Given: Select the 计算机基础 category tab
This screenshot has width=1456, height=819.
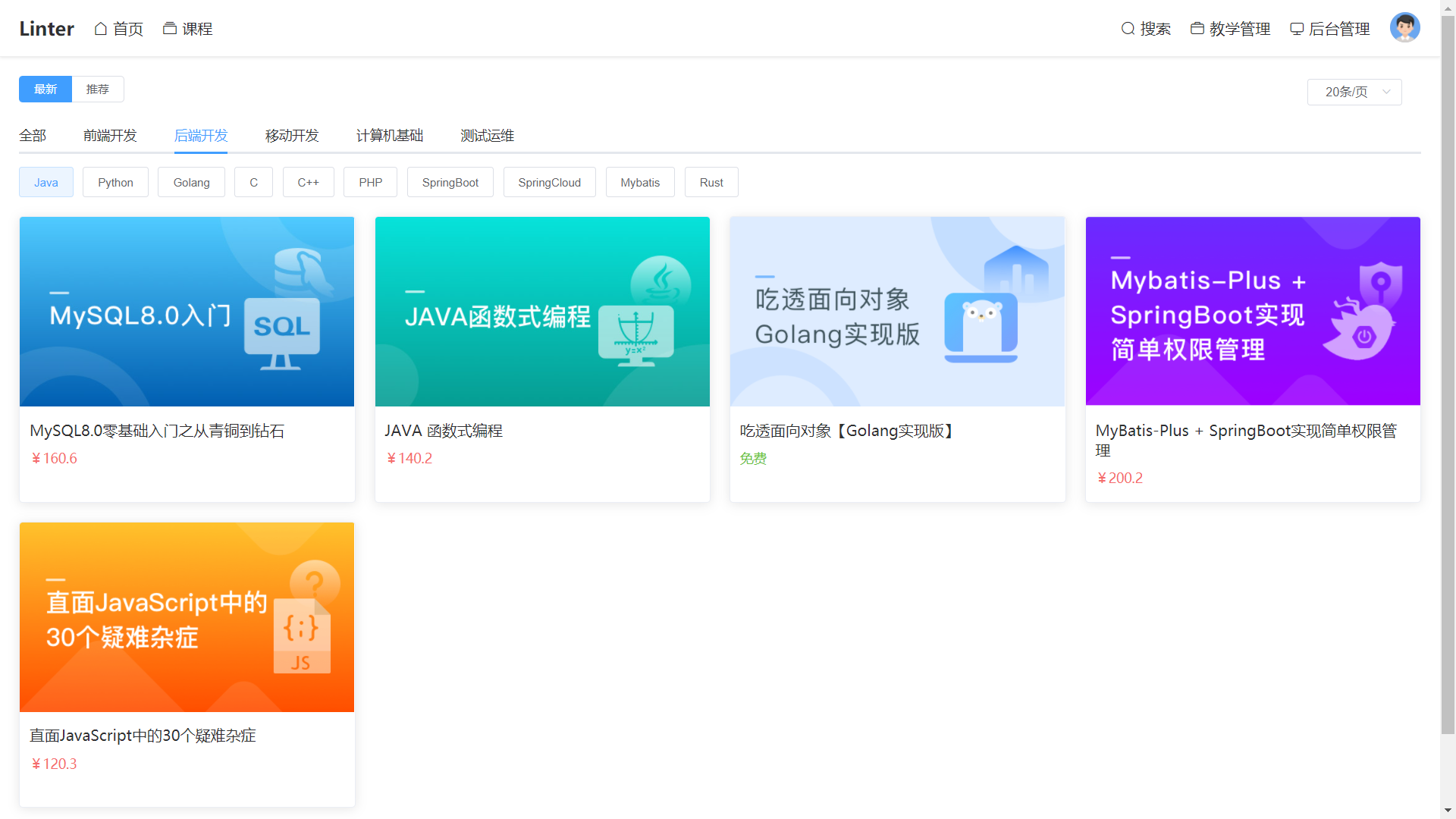Looking at the screenshot, I should [390, 136].
